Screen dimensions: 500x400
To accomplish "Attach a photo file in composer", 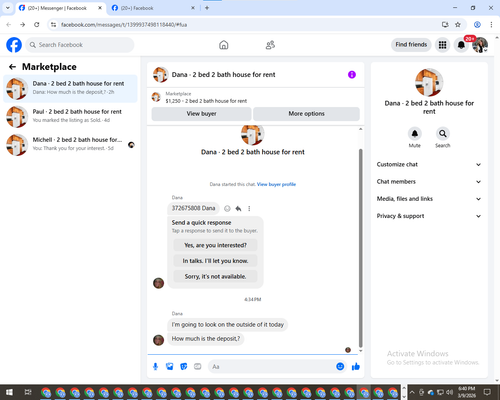I will click(x=170, y=367).
